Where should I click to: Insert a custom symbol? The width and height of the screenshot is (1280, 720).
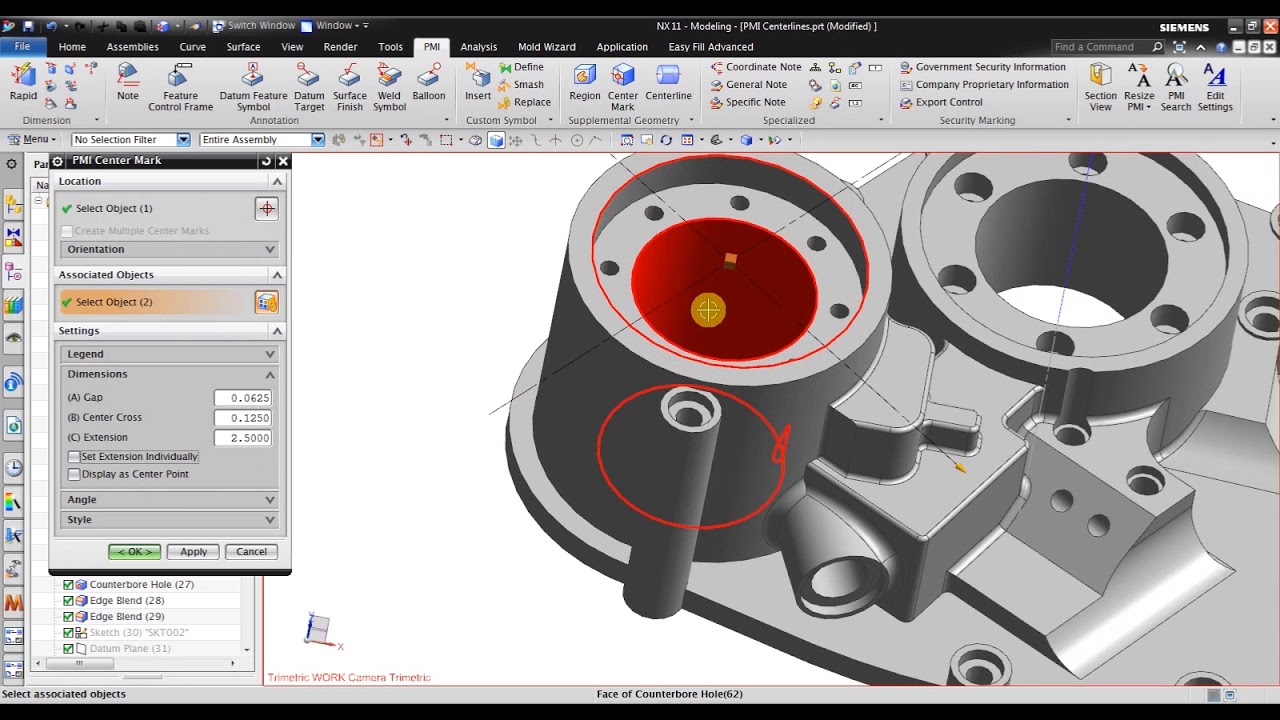click(x=478, y=83)
